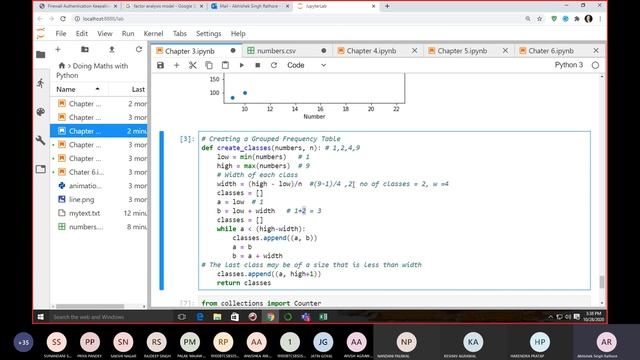Screen dimensions: 640x360
Task: Select the animatio... Python file
Action: pos(98,186)
